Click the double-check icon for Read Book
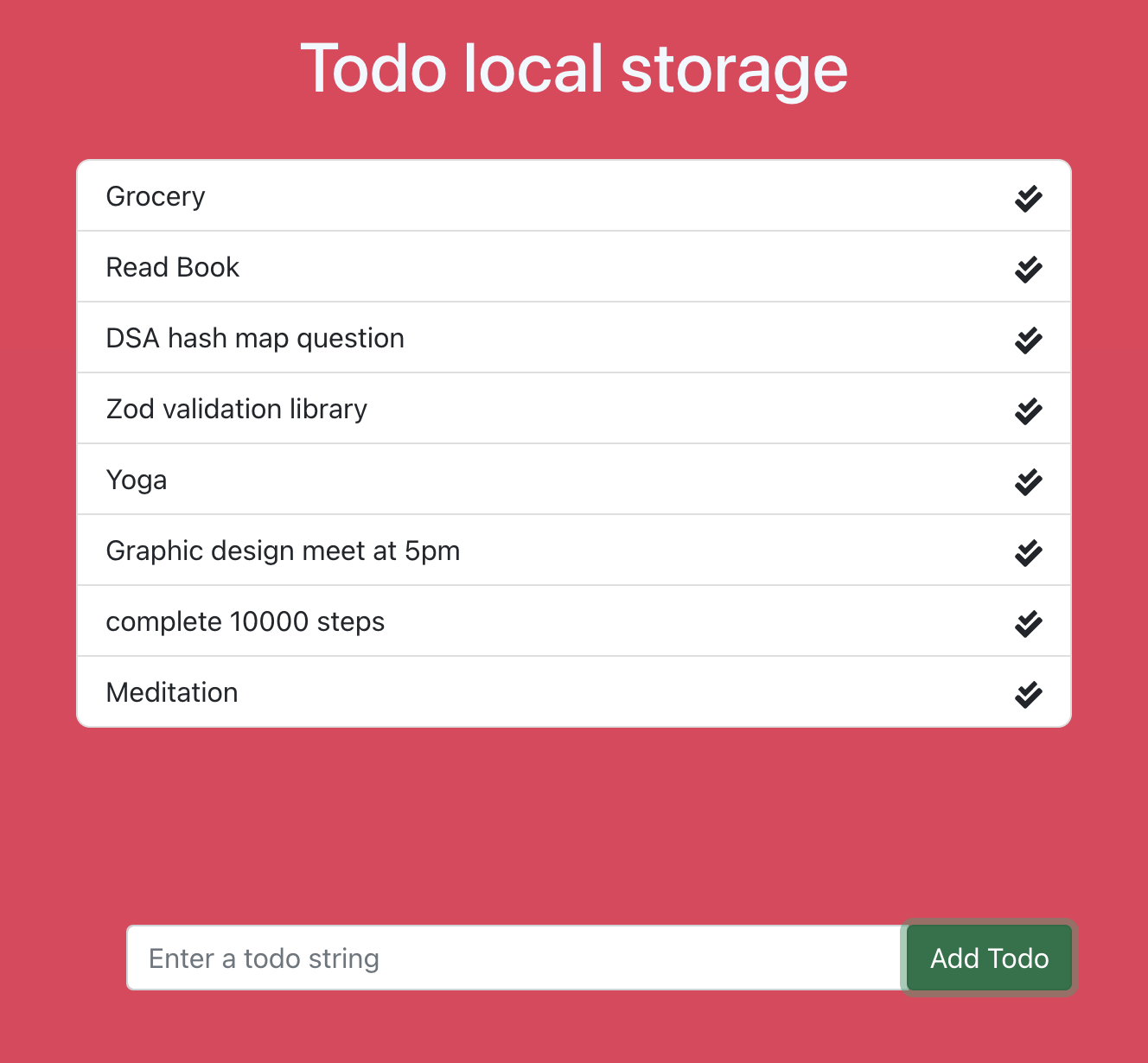The width and height of the screenshot is (1148, 1063). [1028, 269]
